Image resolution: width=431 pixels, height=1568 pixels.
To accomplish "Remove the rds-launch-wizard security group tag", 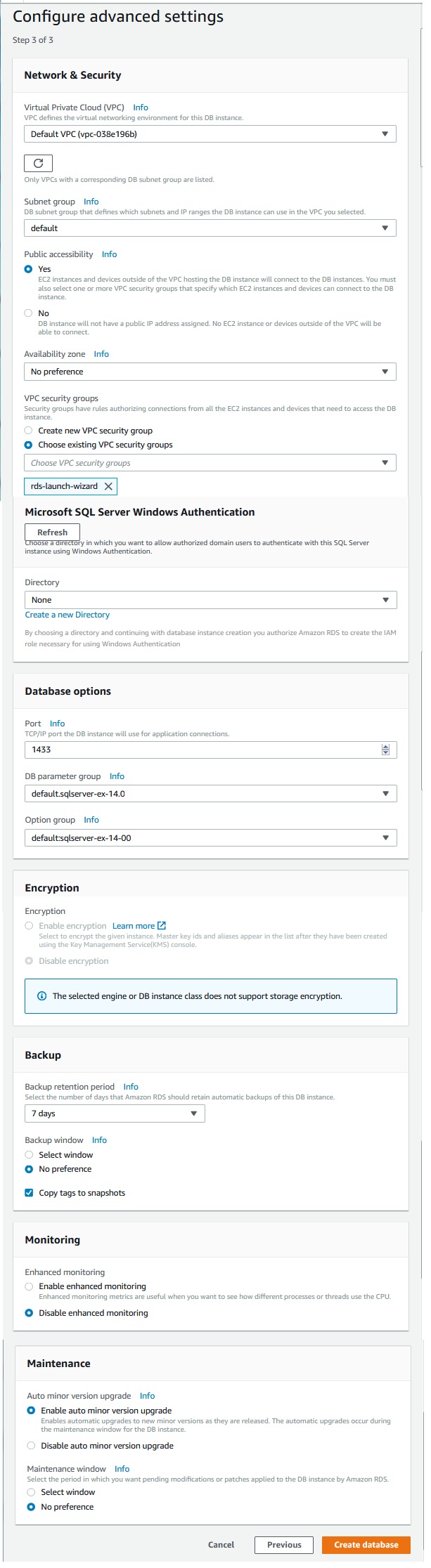I will coord(108,486).
